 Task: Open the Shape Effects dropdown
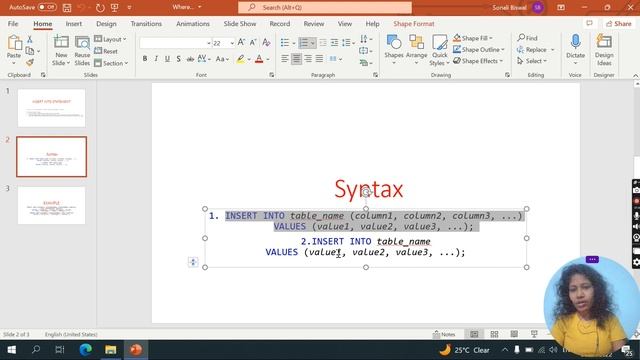(478, 61)
